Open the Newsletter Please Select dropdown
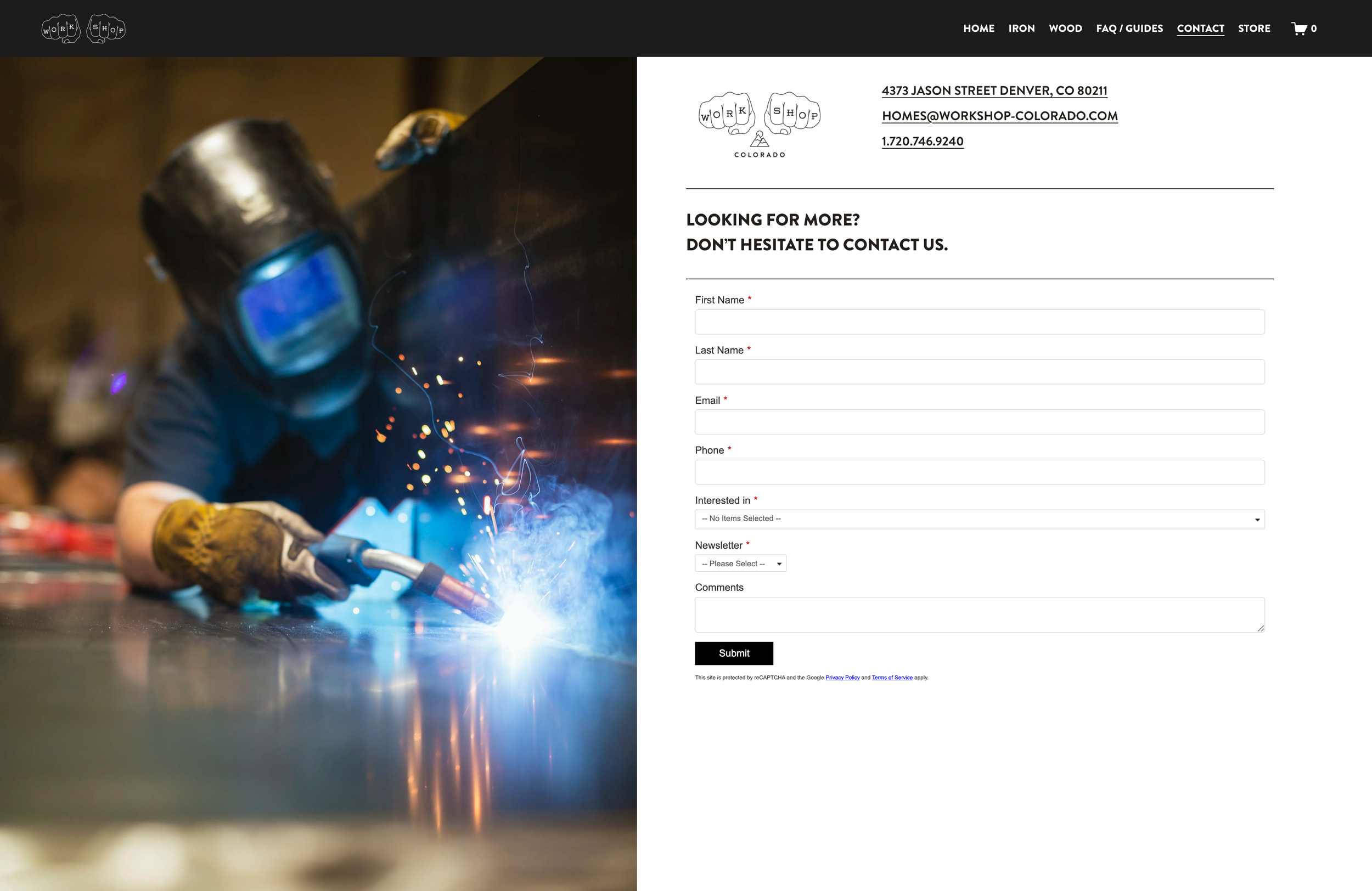This screenshot has width=1372, height=891. 740,563
